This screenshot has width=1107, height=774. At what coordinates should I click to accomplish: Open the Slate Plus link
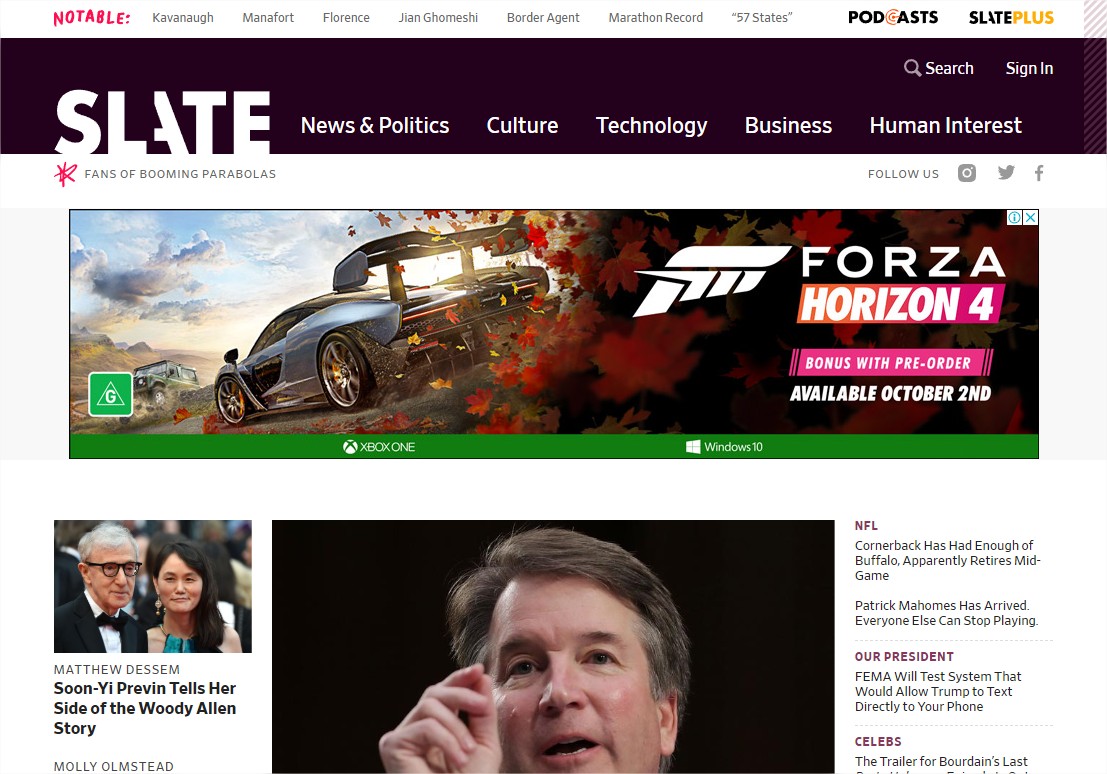point(1011,17)
